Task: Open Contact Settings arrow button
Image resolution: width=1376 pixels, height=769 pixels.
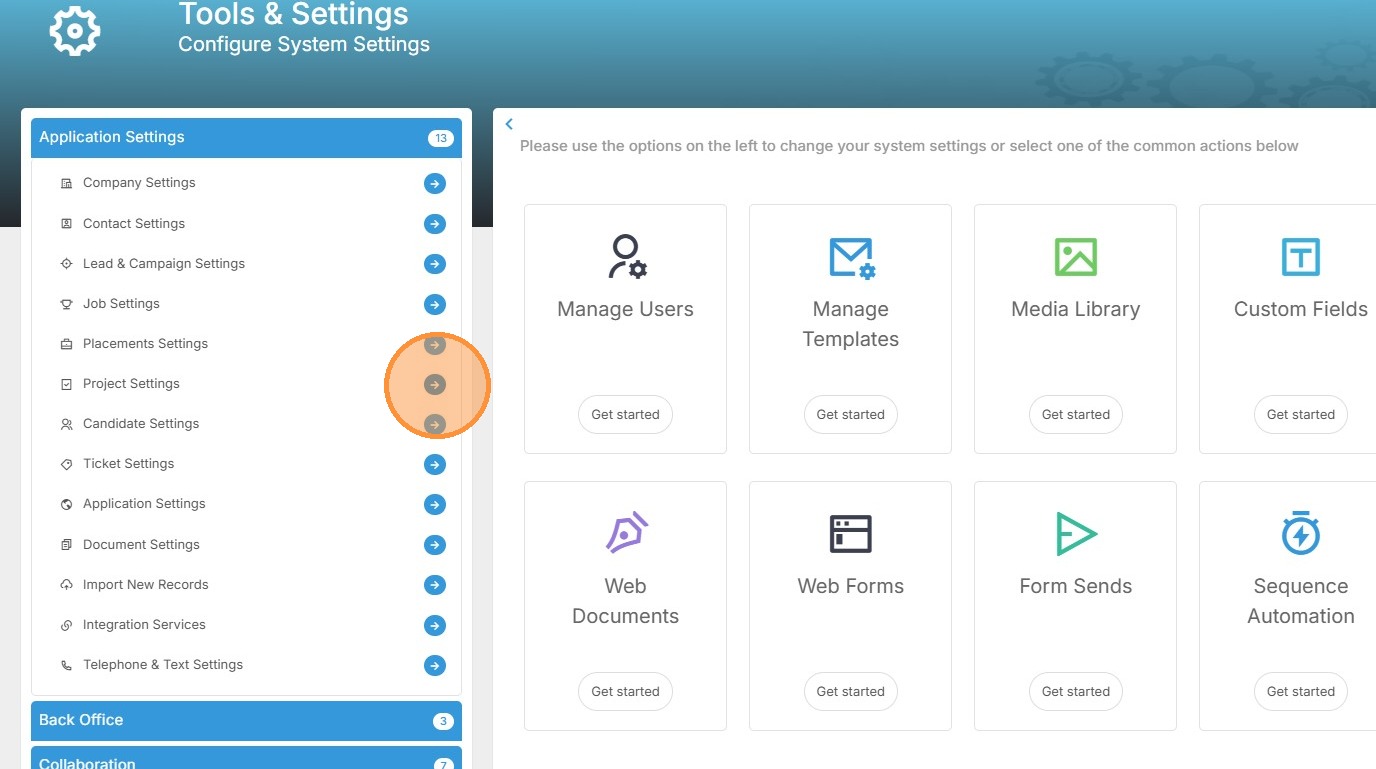Action: 434,224
